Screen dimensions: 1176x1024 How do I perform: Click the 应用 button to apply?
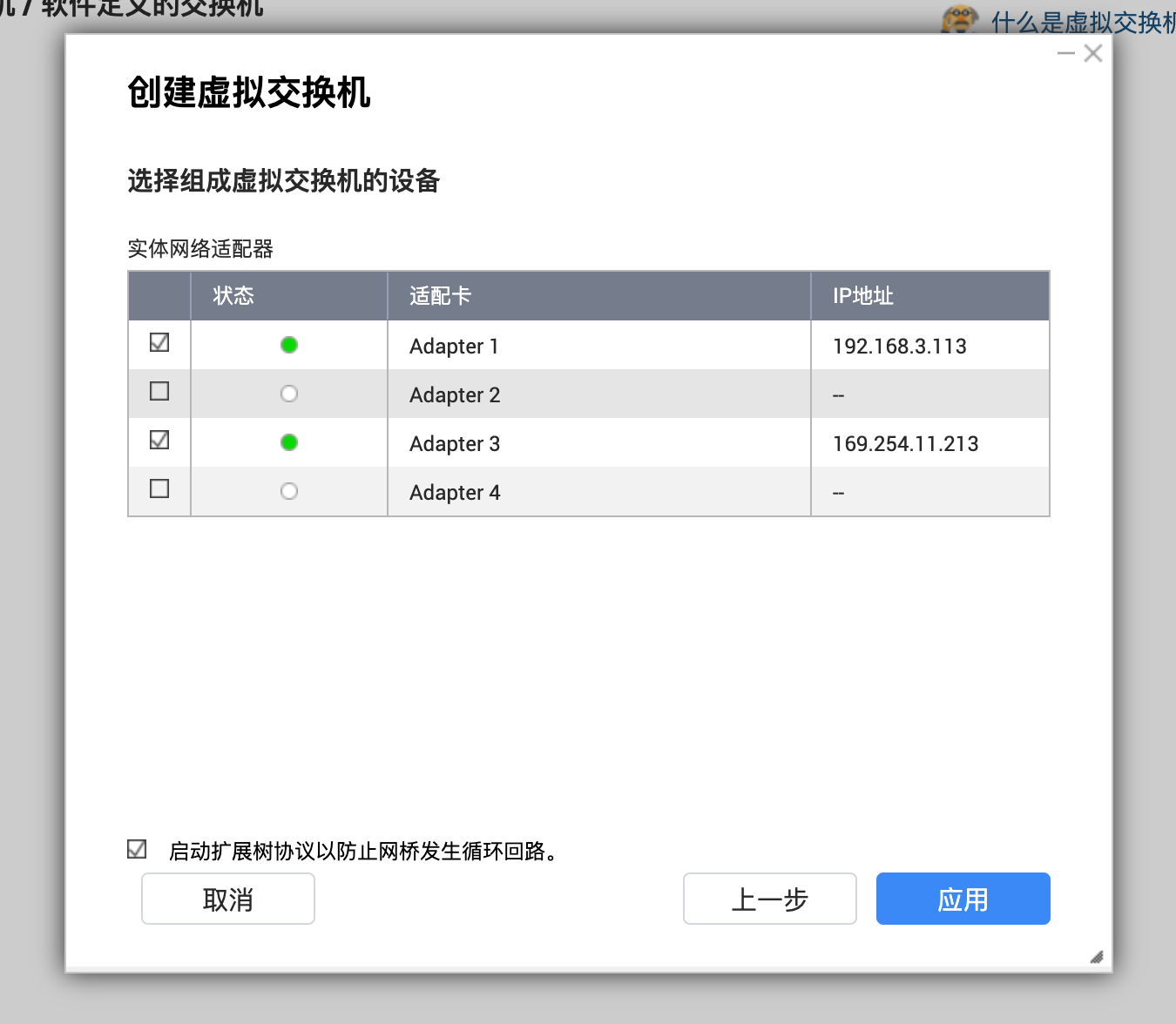[x=963, y=899]
